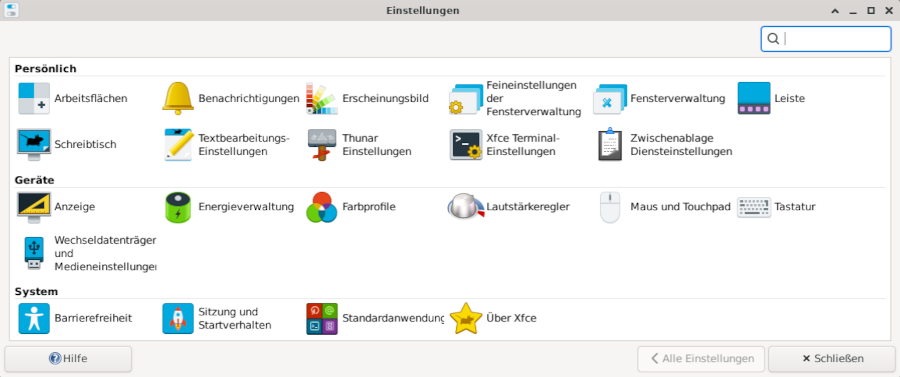Click the Textbearbeitungs-Einstellungen label
The image size is (900, 377).
pos(245,145)
